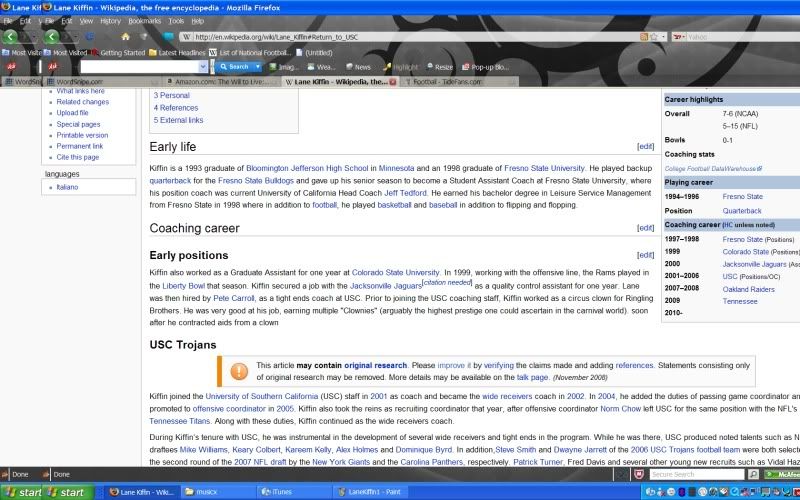
Task: Open Bloomington Jefferson High School link
Action: click(x=307, y=168)
